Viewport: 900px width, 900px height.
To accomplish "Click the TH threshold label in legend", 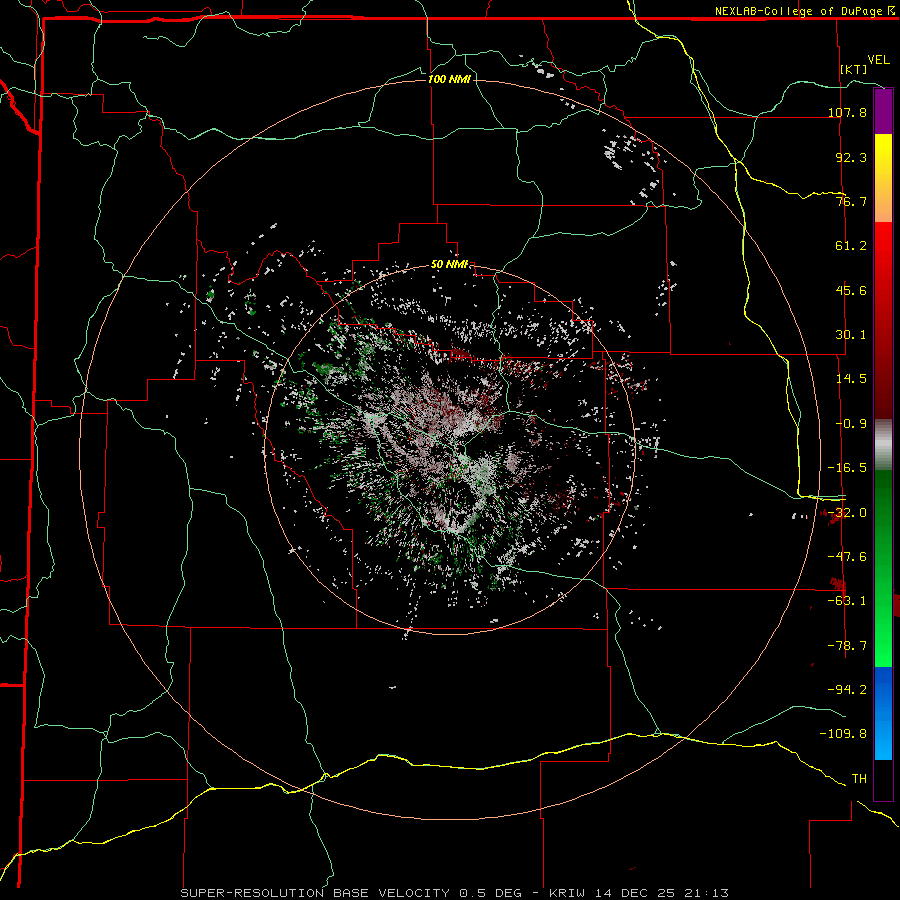I will pos(859,779).
